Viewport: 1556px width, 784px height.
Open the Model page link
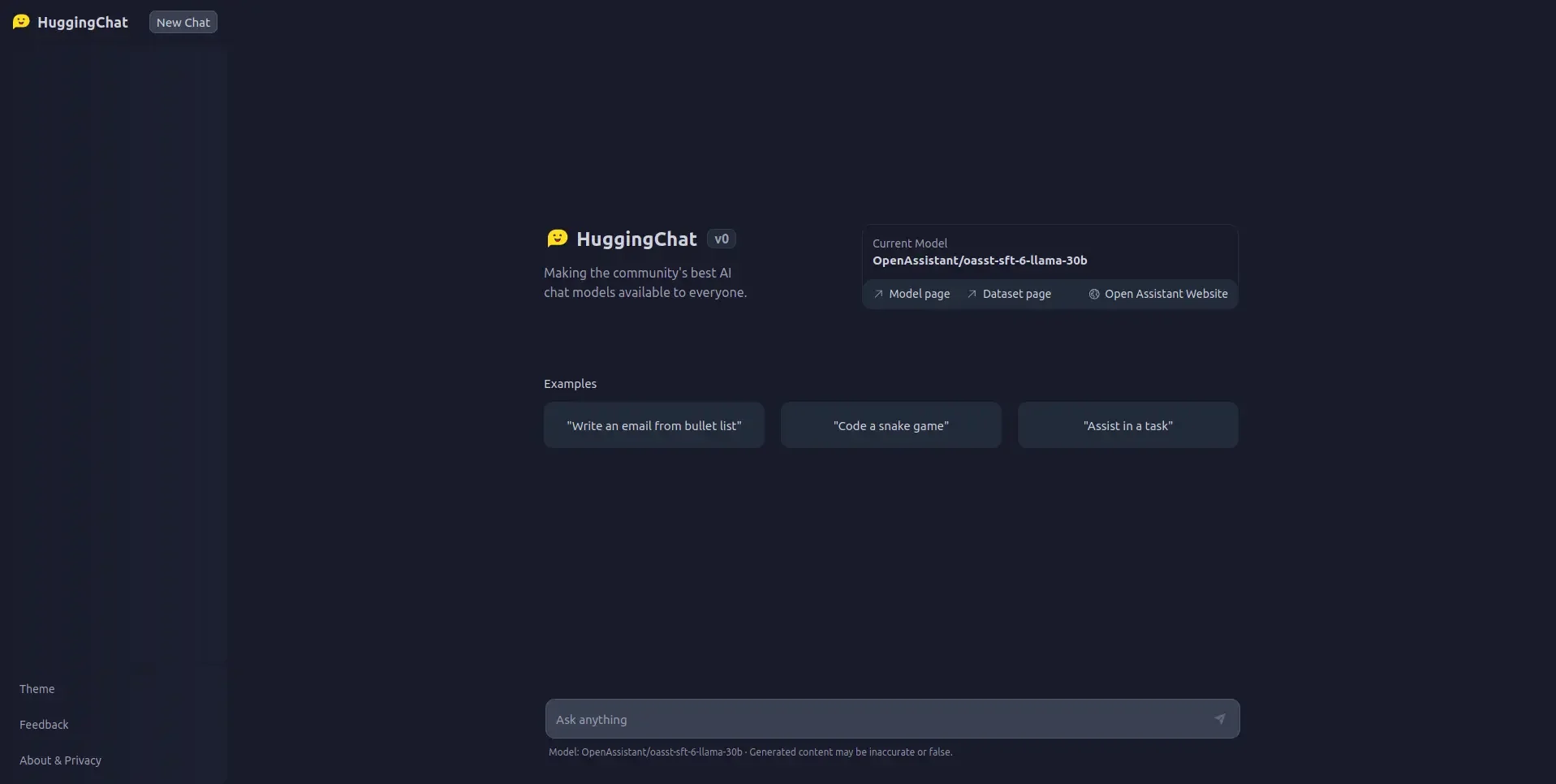coord(919,294)
